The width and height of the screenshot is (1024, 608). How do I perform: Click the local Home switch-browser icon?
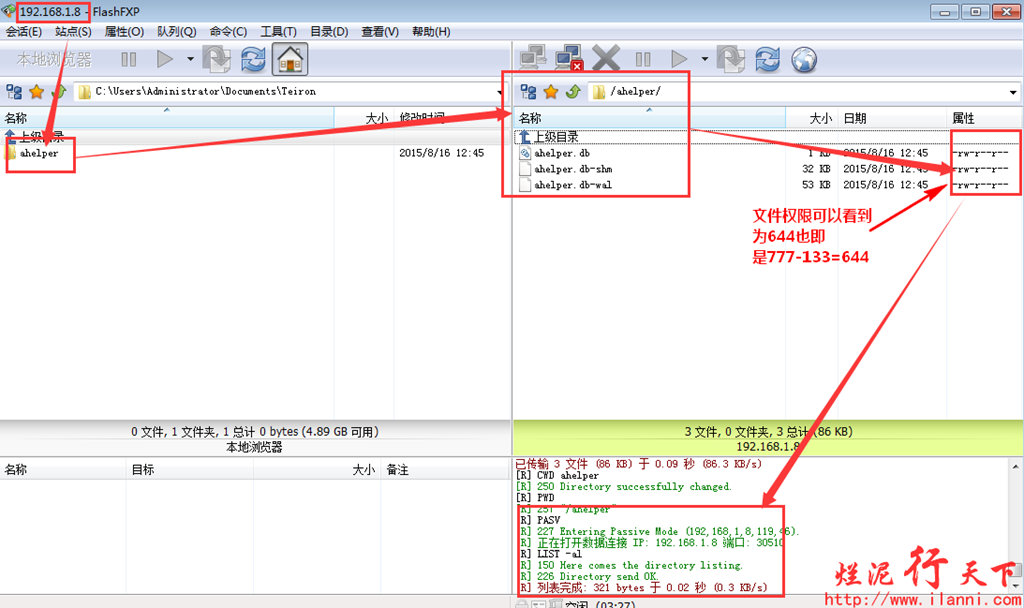(x=290, y=59)
